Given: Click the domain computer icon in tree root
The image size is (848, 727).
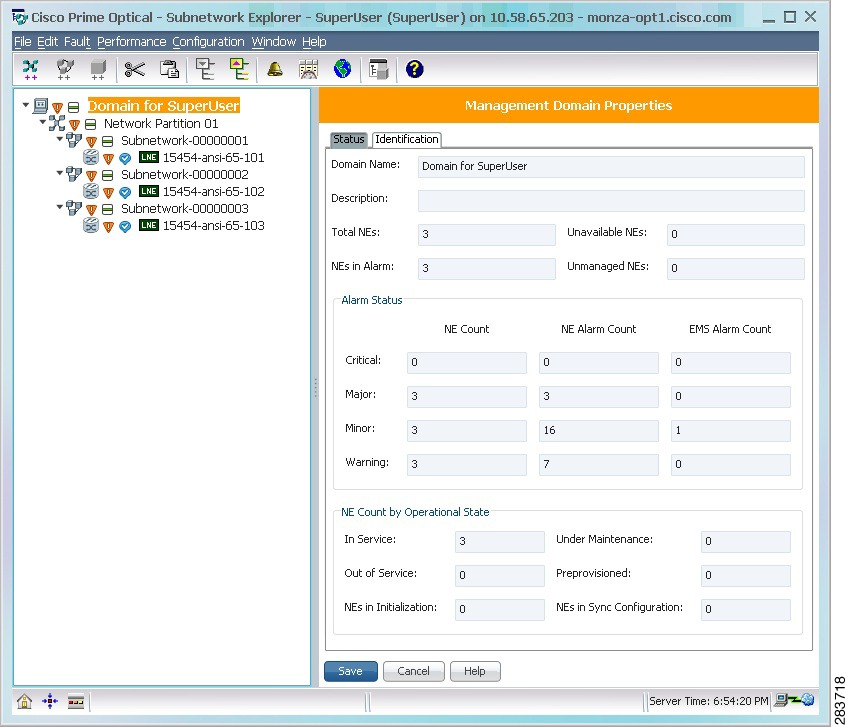Looking at the screenshot, I should coord(41,105).
